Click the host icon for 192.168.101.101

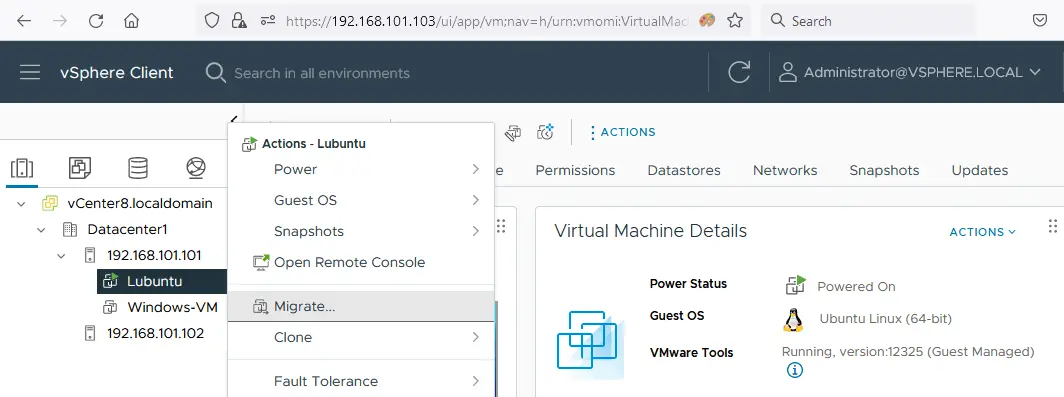(90, 255)
